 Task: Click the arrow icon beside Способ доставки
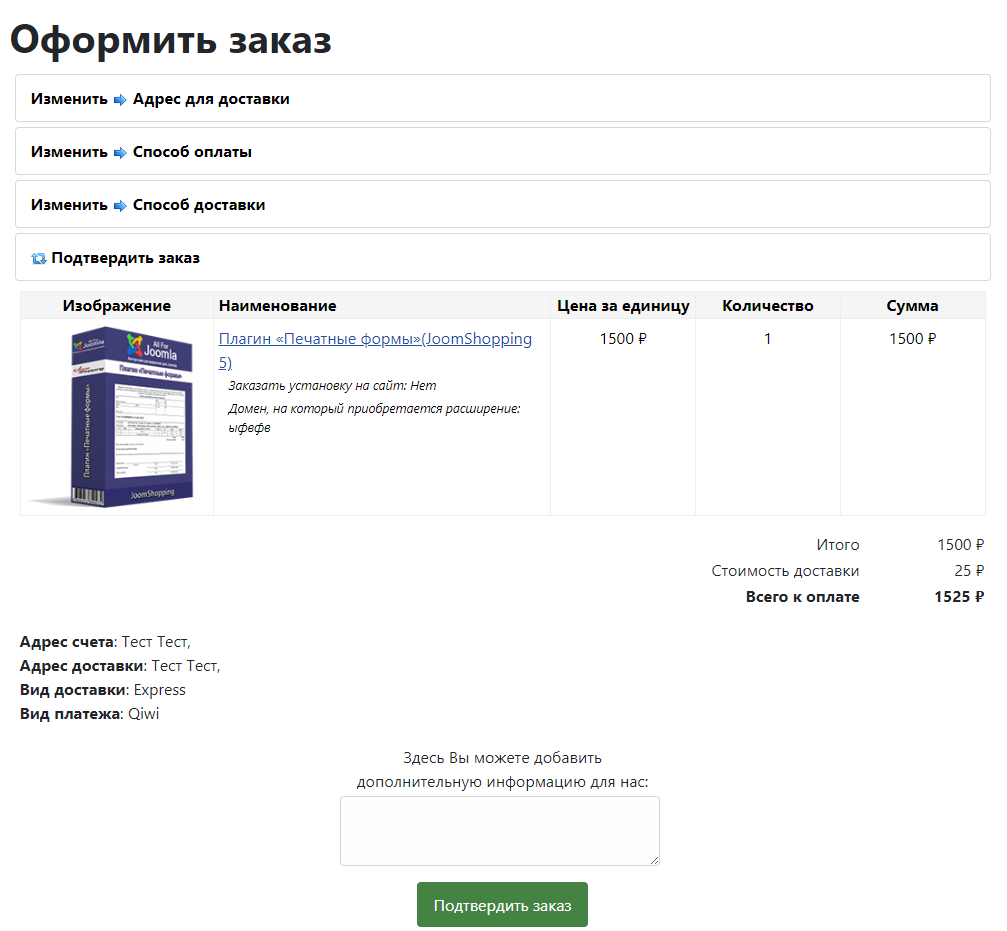120,205
